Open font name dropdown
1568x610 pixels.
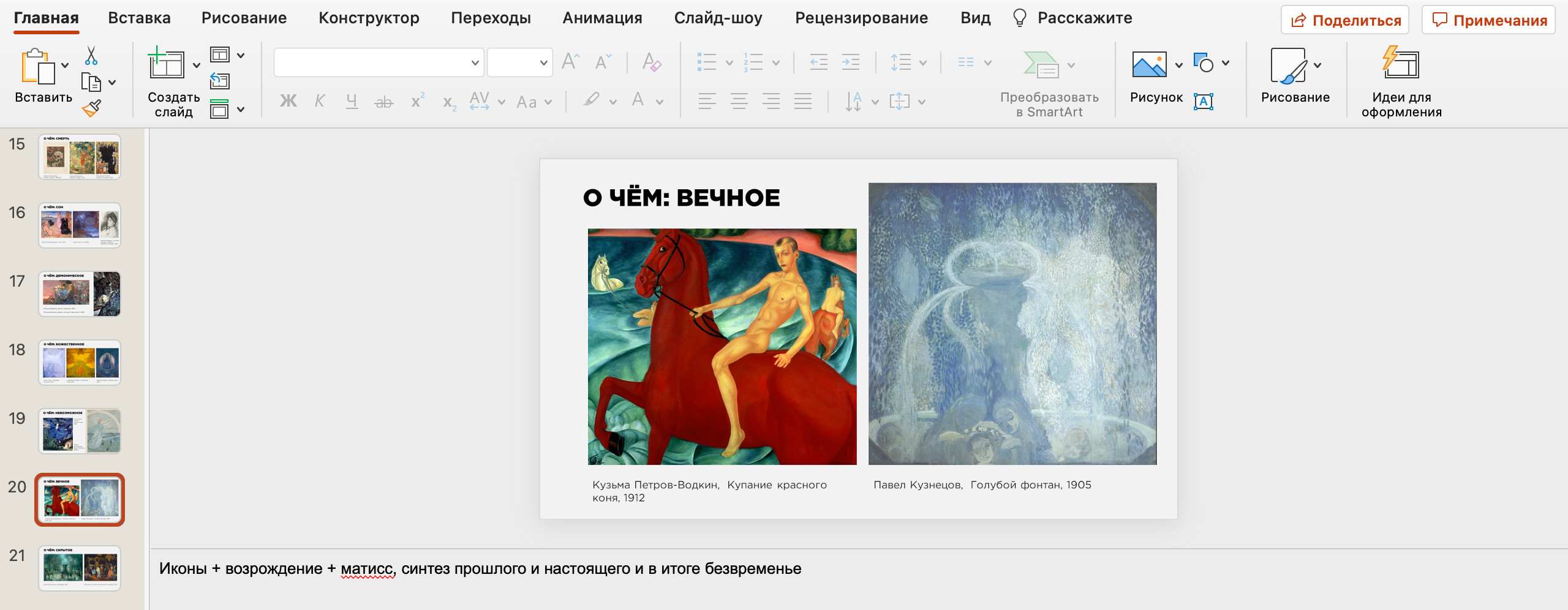tap(475, 62)
